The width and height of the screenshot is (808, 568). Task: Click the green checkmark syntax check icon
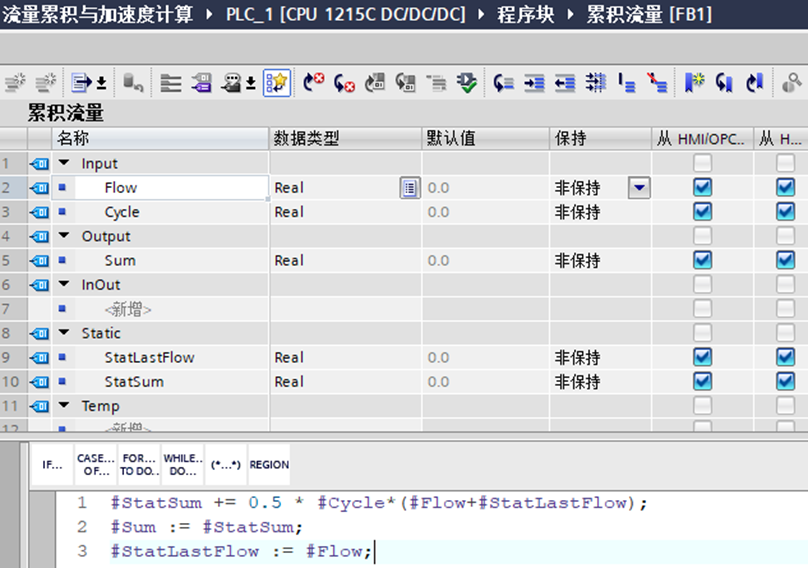click(x=467, y=82)
